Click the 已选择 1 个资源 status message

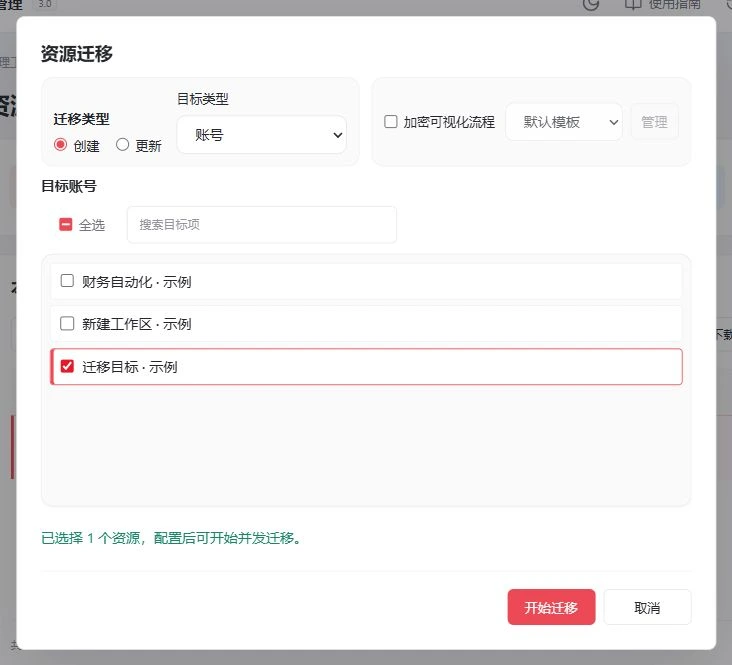click(x=172, y=538)
